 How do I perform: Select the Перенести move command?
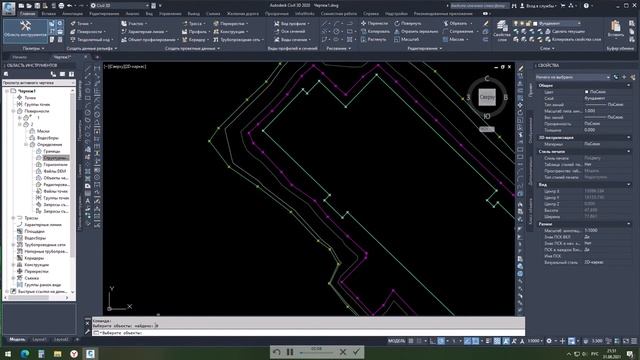tap(374, 24)
